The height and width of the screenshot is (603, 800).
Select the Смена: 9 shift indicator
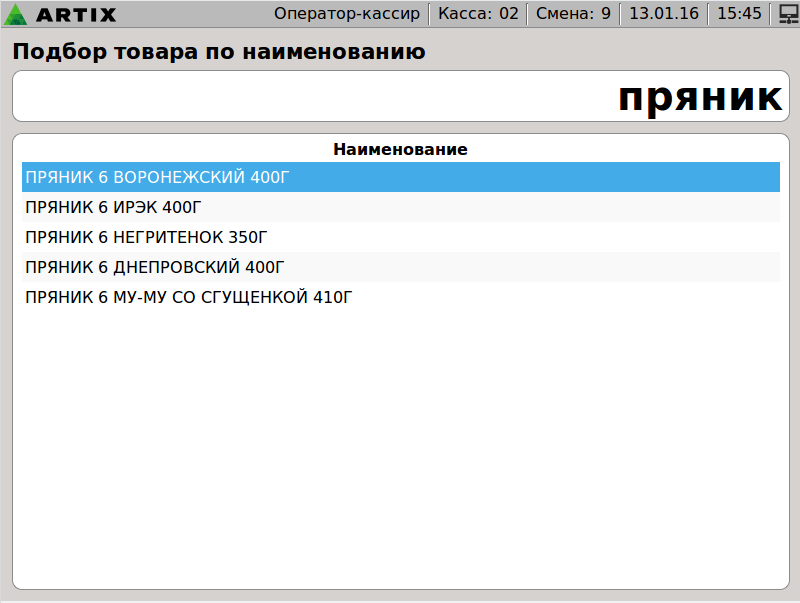click(x=573, y=14)
